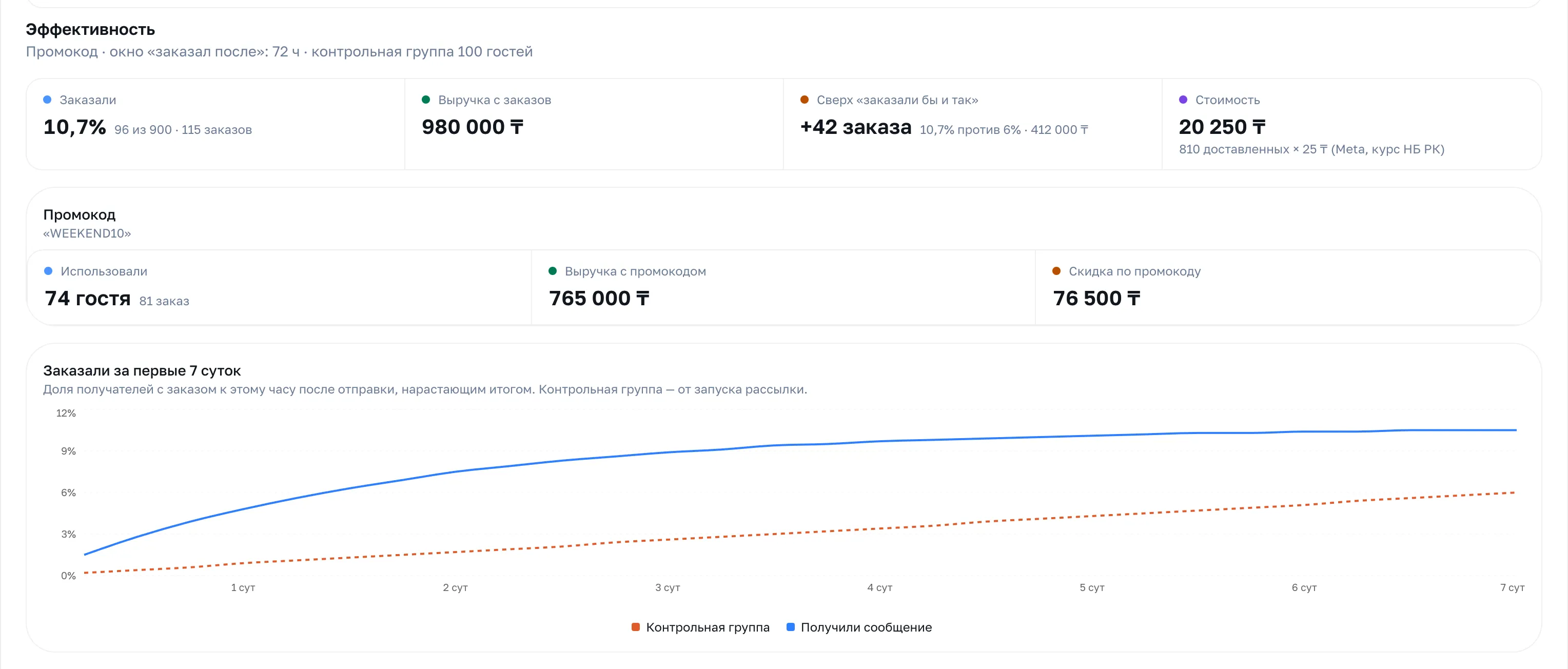This screenshot has width=1568, height=669.
Task: Click the «10,7% против 6% · 412 000 ₸» detail
Action: 1004,130
